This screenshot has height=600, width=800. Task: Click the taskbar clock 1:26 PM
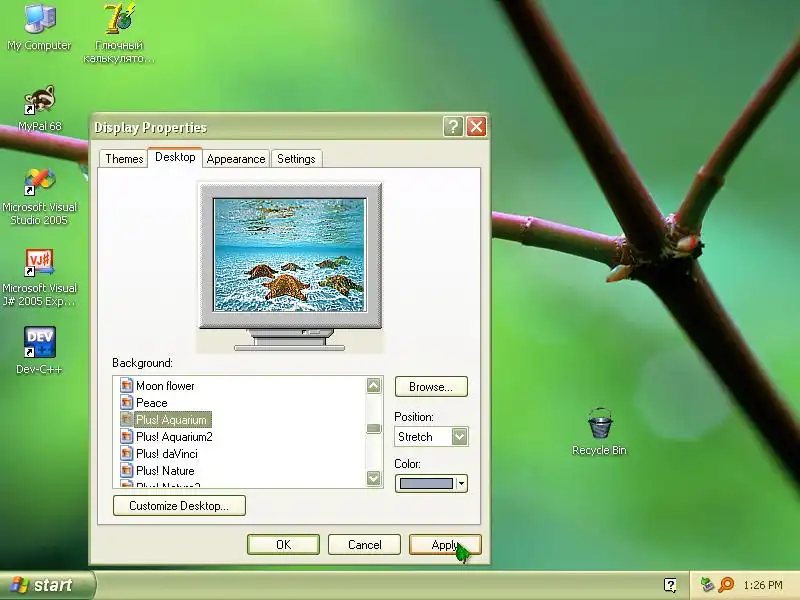[763, 585]
